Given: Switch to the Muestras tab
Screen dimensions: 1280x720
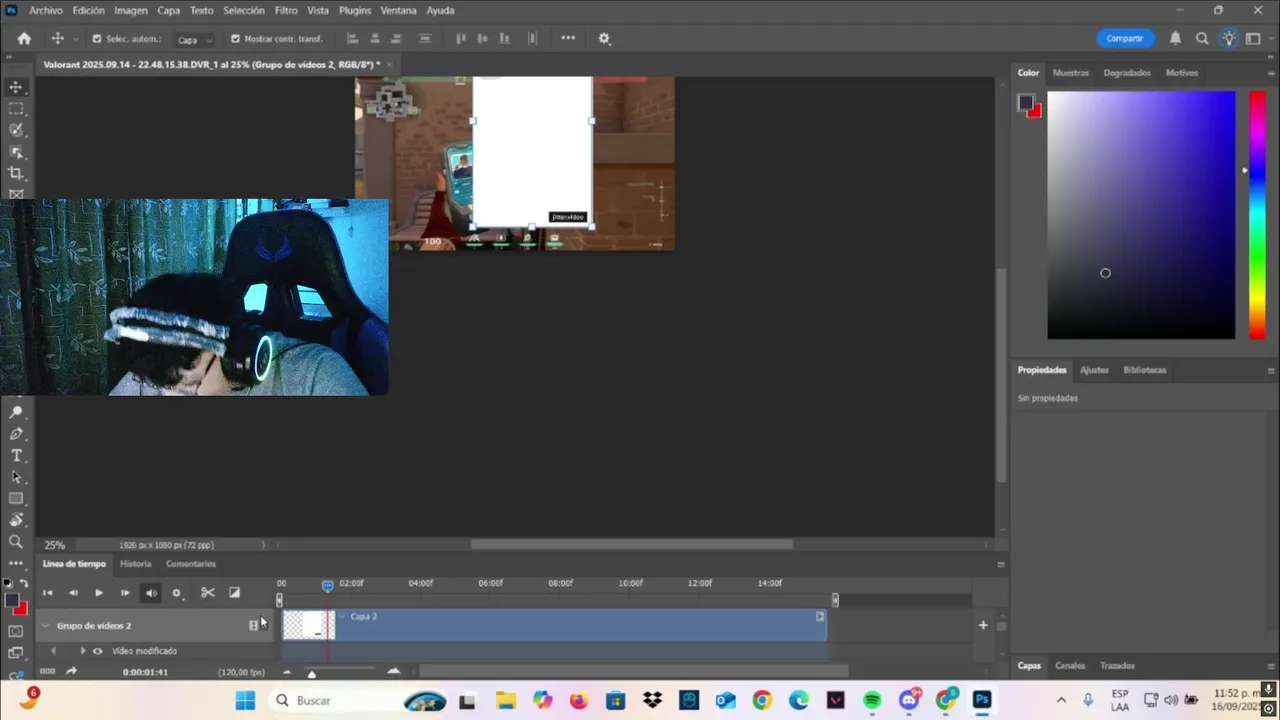Looking at the screenshot, I should click(x=1071, y=73).
